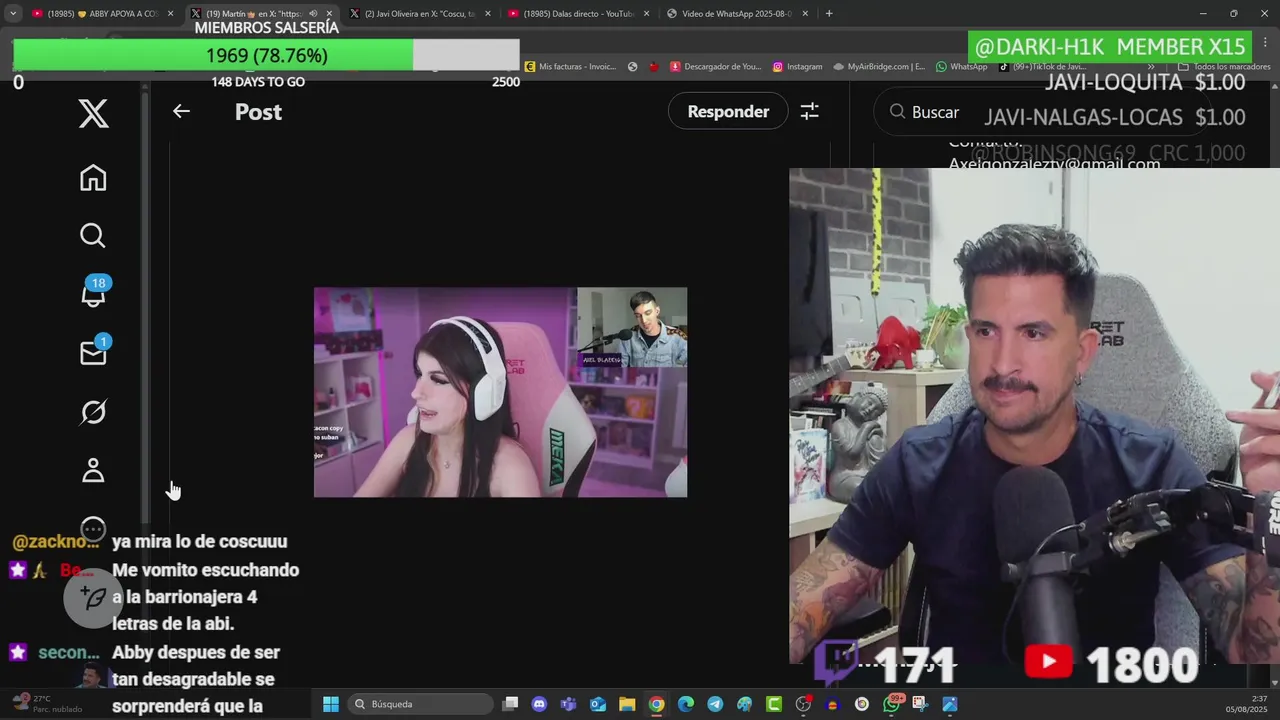
Task: Open Microsoft Edge from taskbar
Action: 686,704
